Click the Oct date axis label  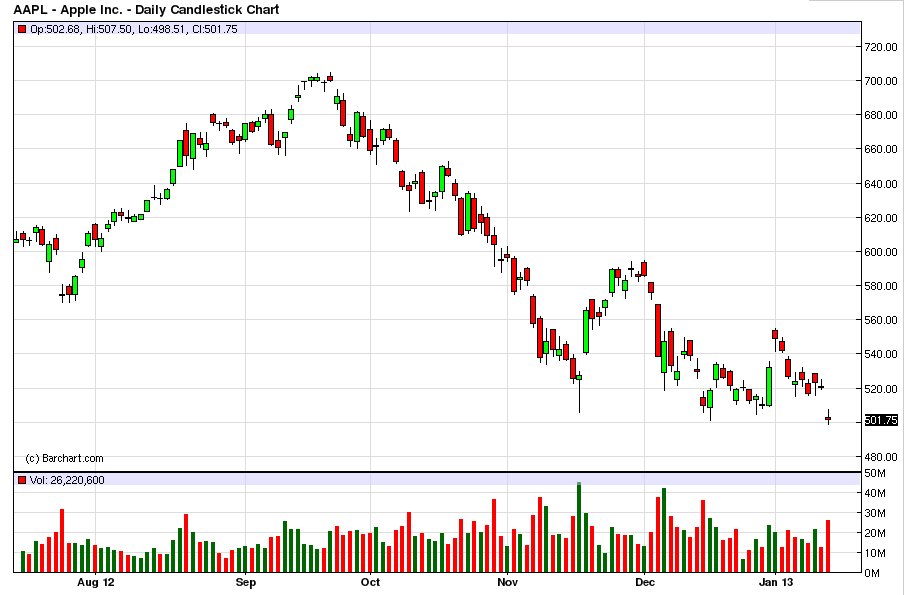[x=370, y=582]
